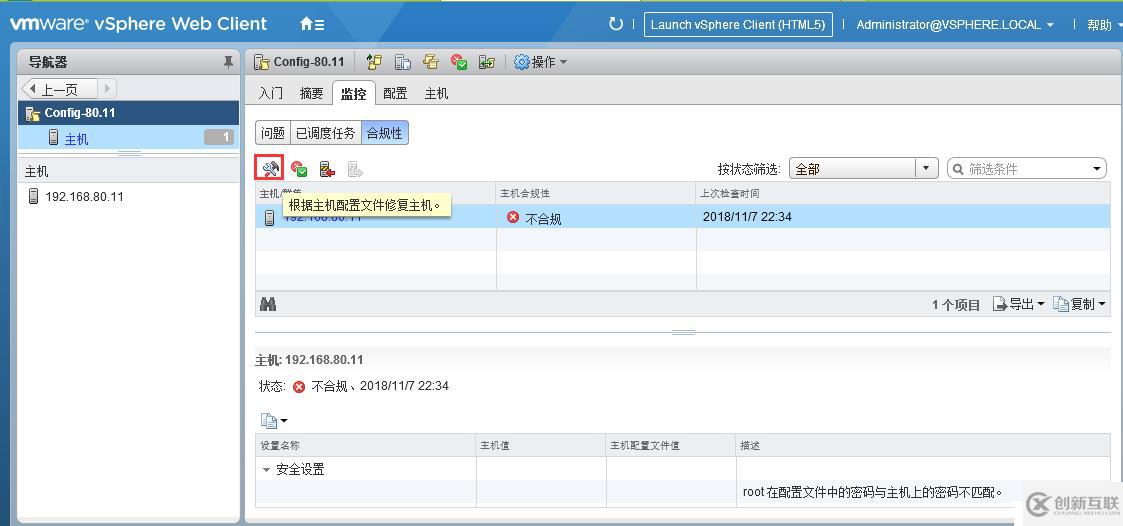Click the 描述 column header
This screenshot has height=526, width=1123.
tap(923, 445)
